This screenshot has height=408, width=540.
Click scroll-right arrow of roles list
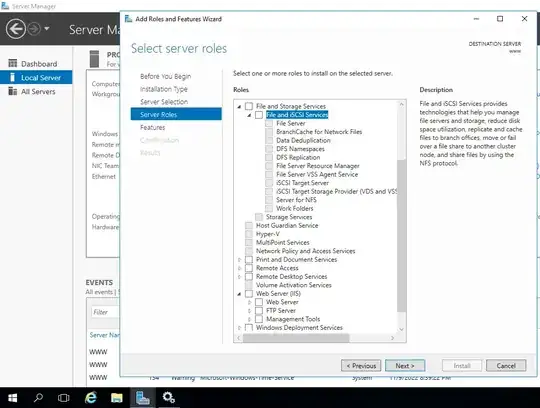pos(392,338)
